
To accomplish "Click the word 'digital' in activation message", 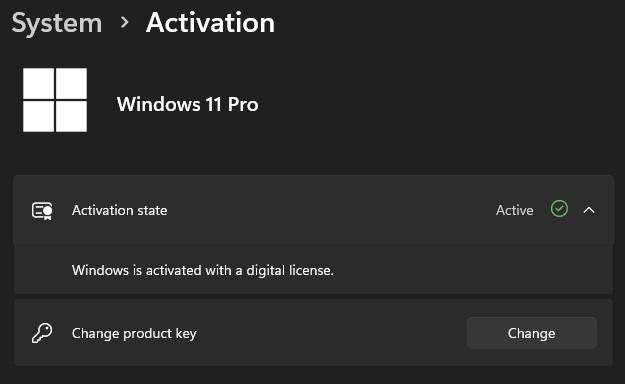I will coord(265,270).
